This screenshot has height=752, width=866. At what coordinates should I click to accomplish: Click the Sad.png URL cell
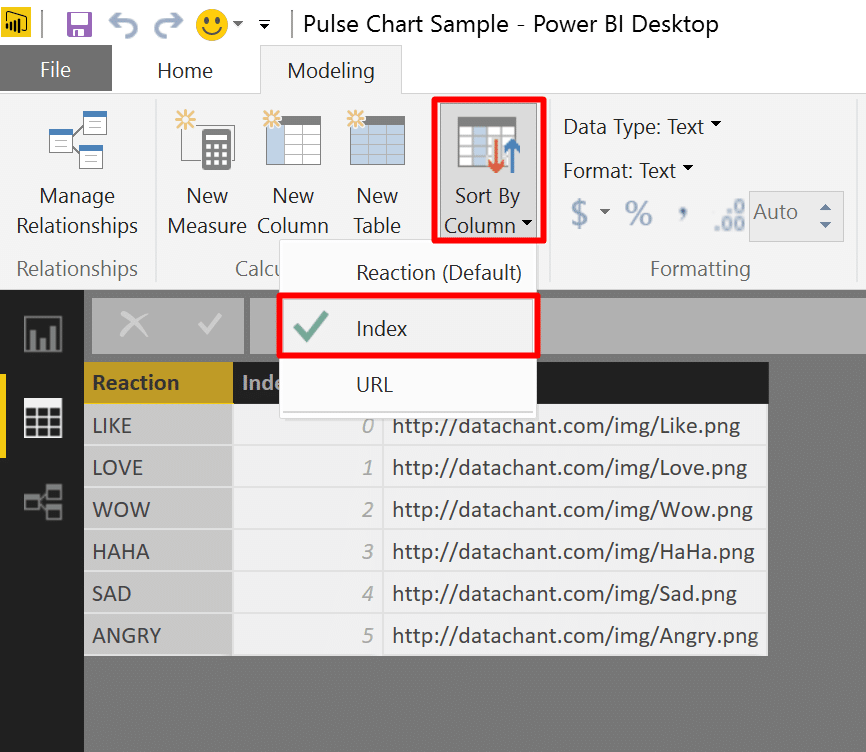(x=575, y=594)
